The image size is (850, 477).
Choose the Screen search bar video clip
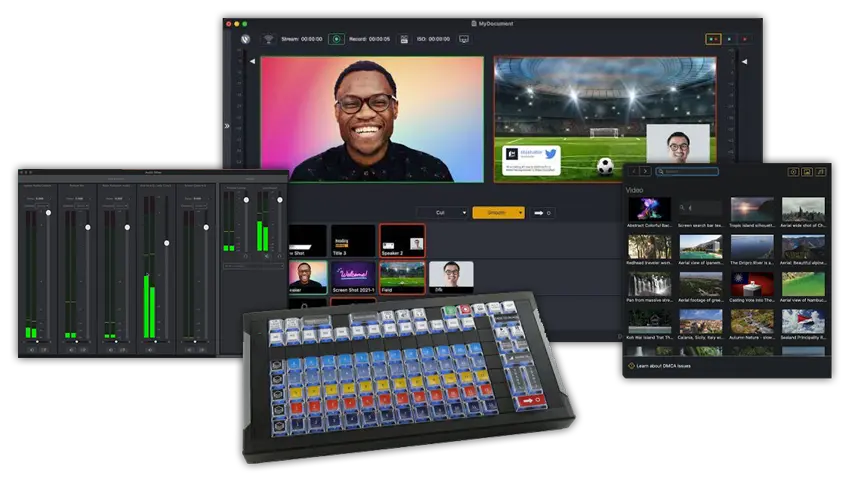click(x=700, y=210)
